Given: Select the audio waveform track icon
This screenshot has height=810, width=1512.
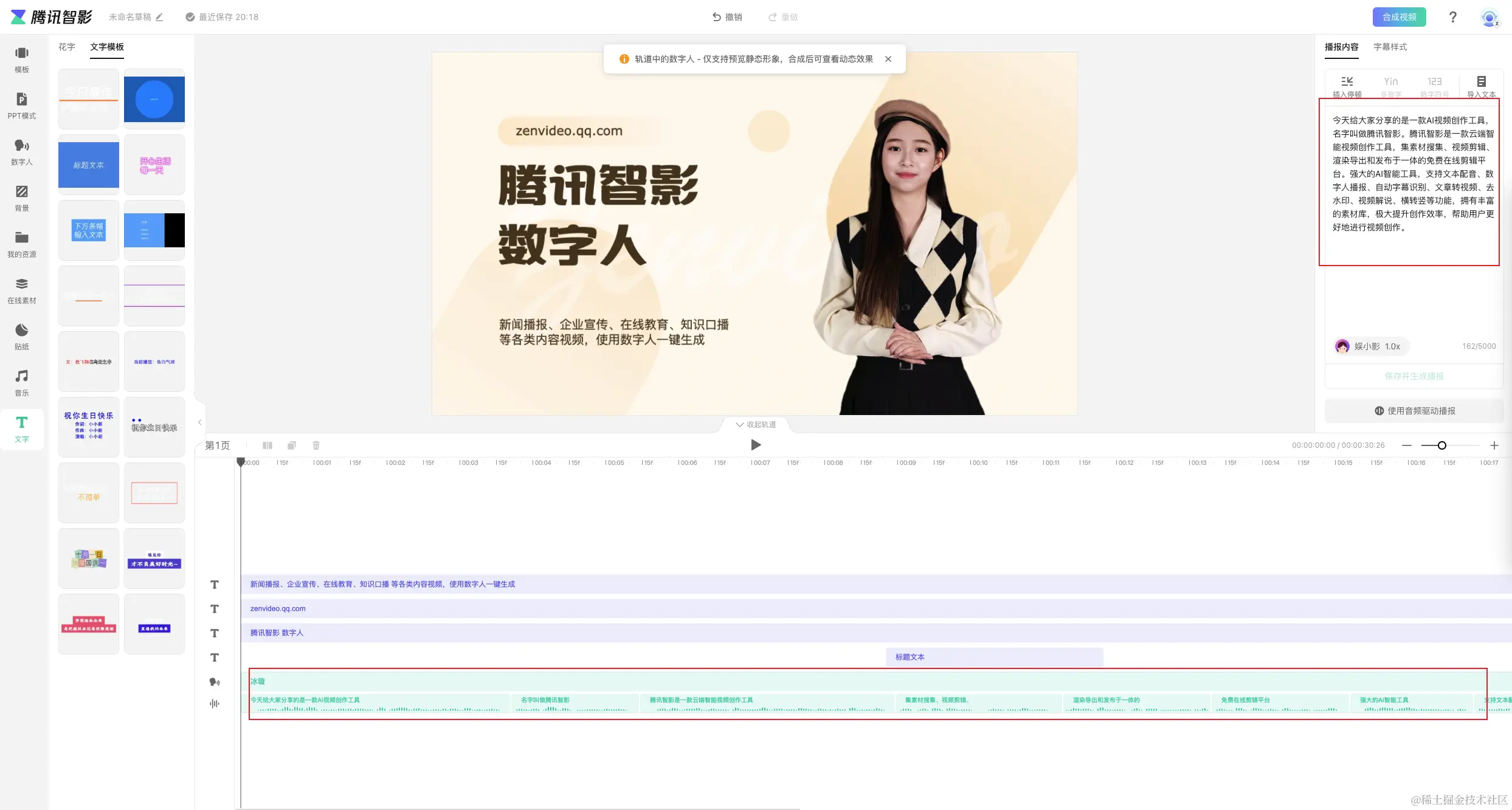Looking at the screenshot, I should click(215, 704).
